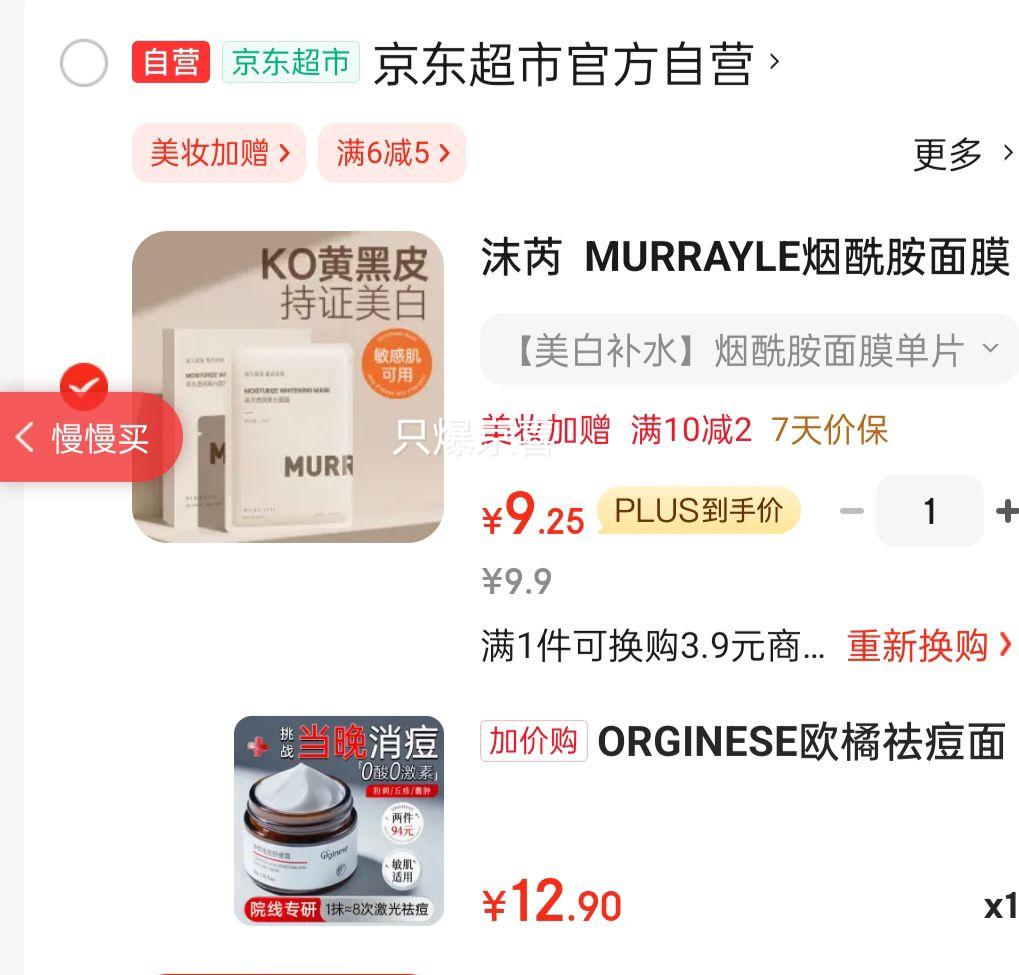Open the 烟酰胺面膜单片 variant dropdown
1019x975 pixels.
point(749,350)
